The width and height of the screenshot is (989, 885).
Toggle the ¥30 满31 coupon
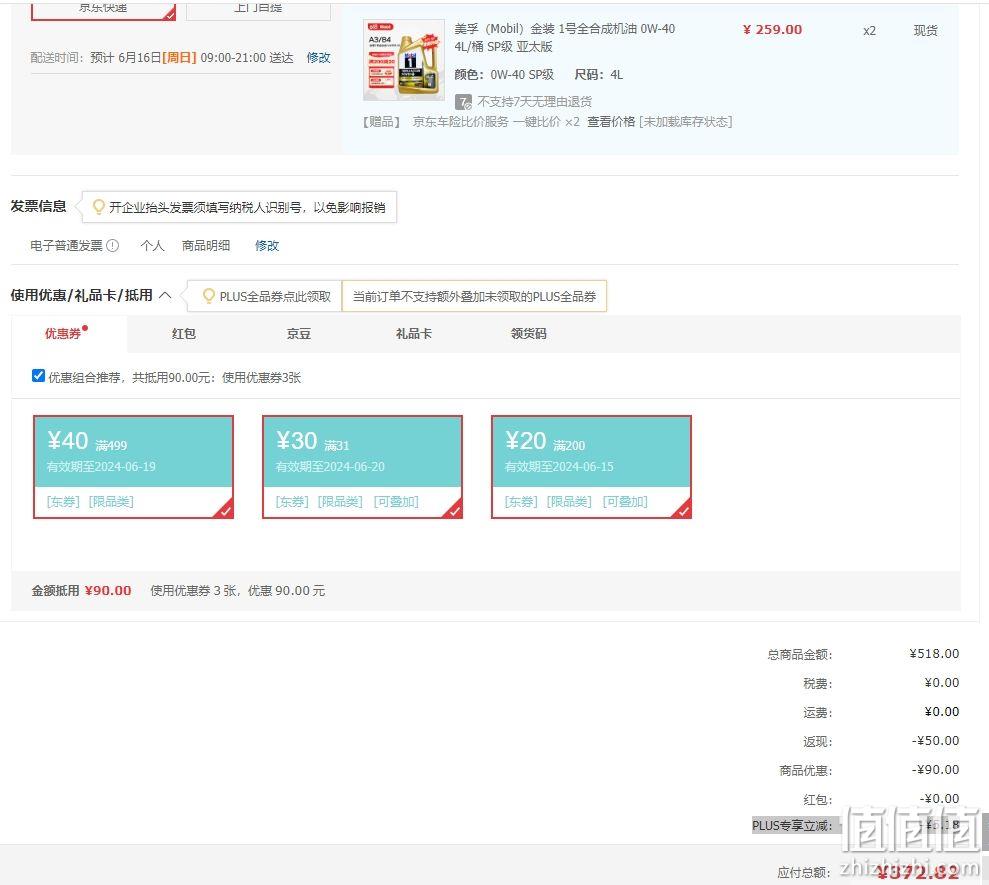click(x=362, y=467)
